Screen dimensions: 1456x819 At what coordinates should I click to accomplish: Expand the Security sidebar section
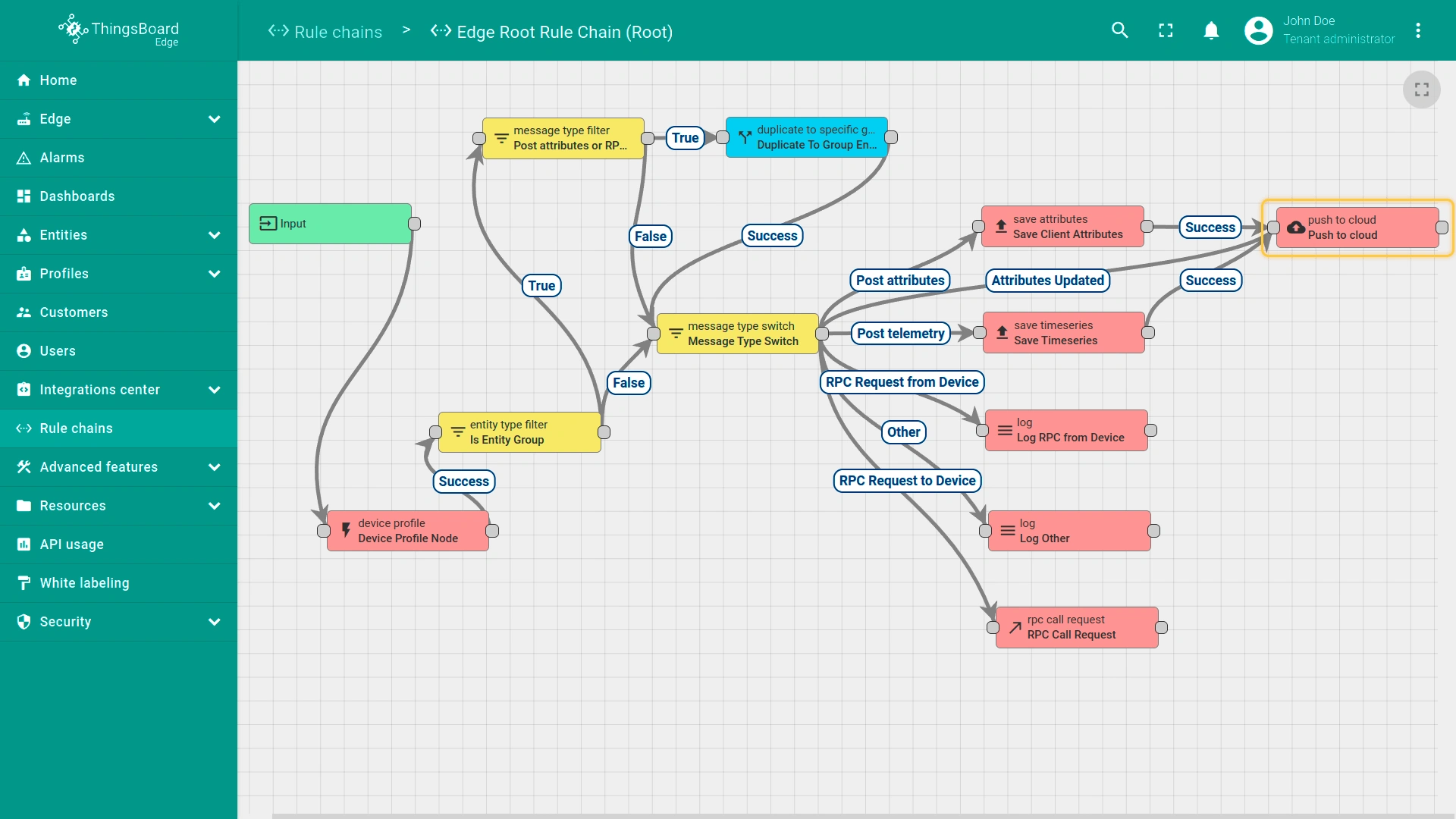[214, 622]
